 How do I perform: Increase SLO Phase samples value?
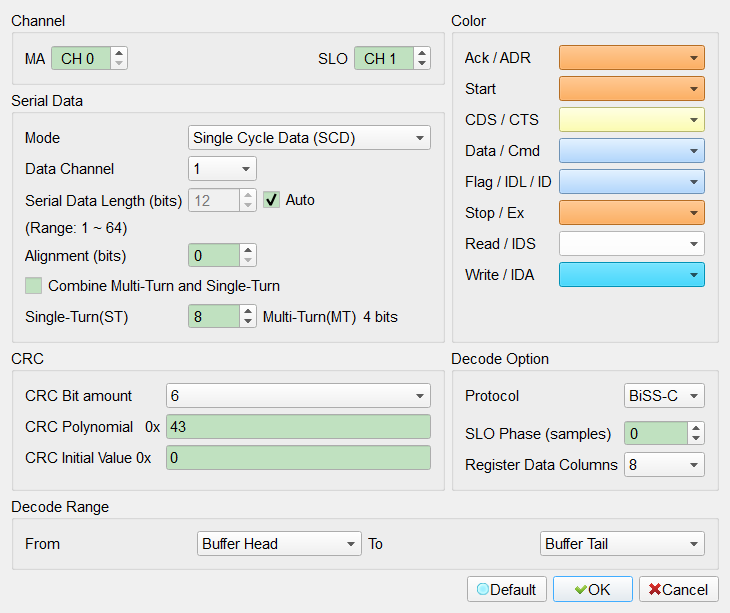[x=696, y=428]
